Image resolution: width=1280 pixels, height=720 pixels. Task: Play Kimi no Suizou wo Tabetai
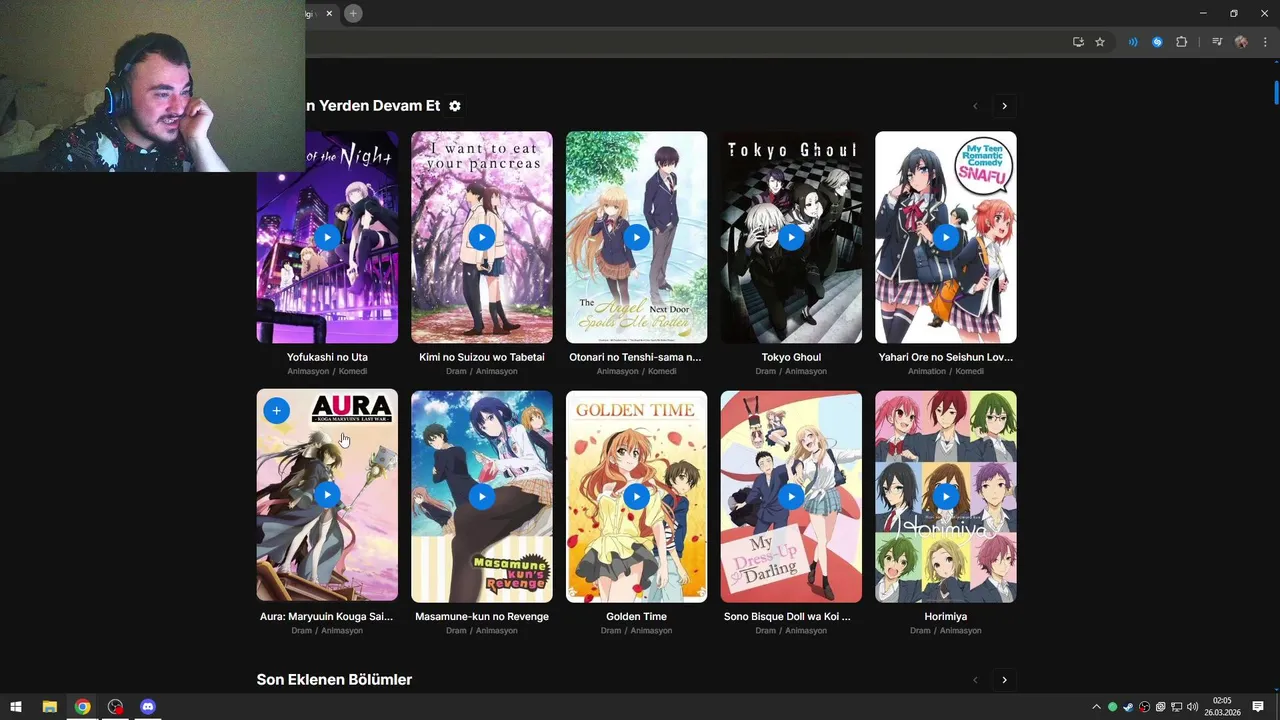click(482, 237)
